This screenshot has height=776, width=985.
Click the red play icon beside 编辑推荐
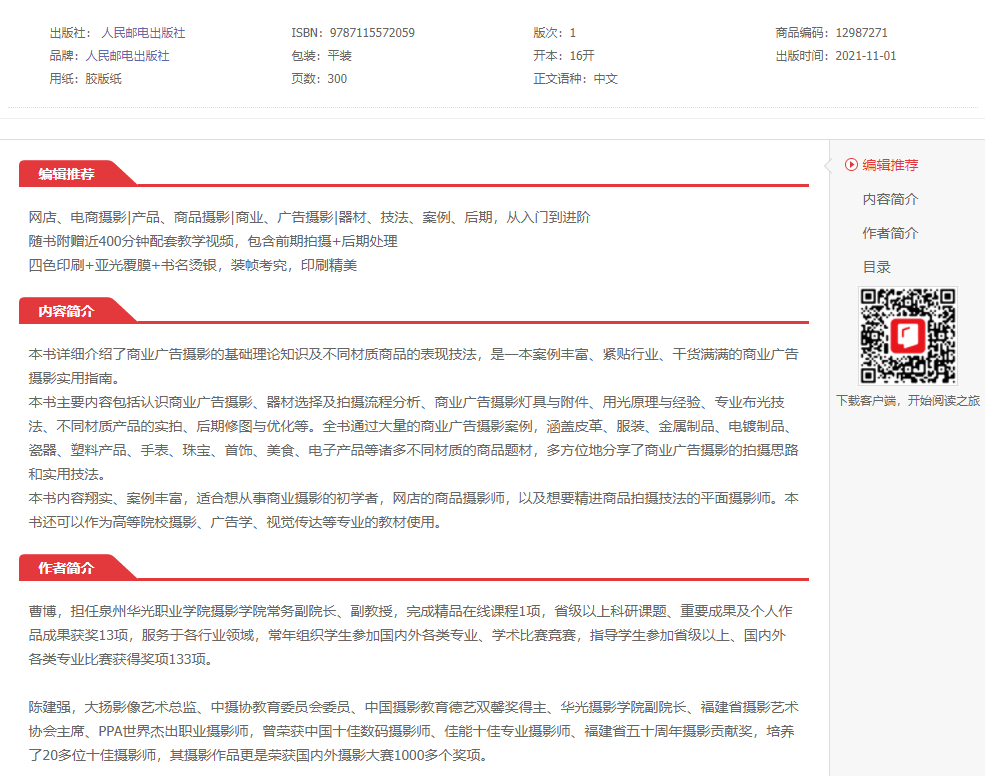coord(851,165)
